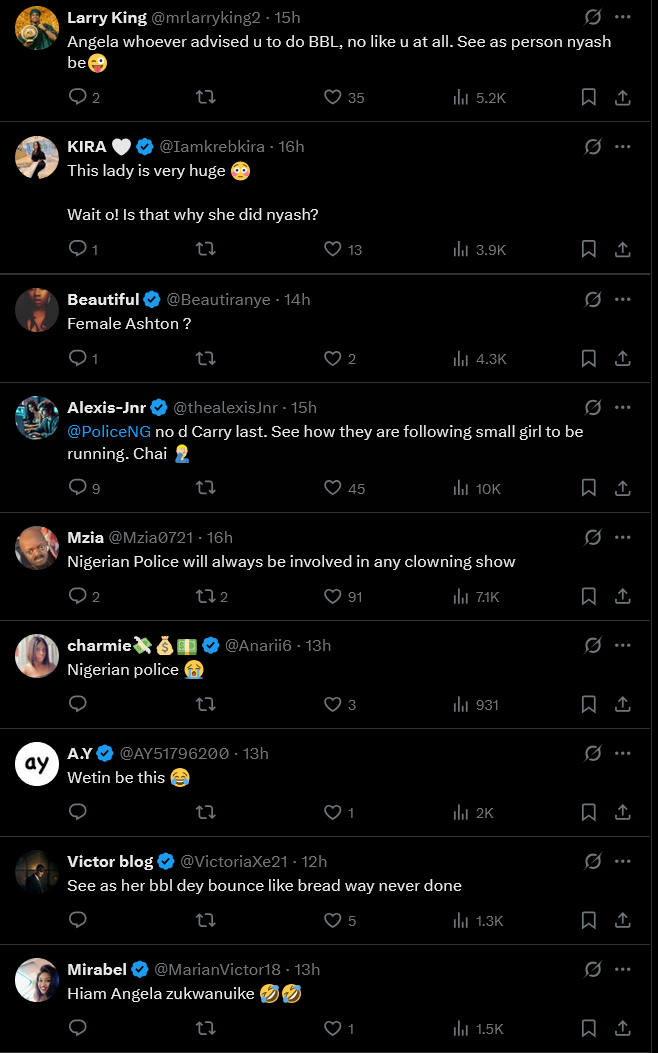Screen dimensions: 658x1053
Task: Open more menu on Alexis-Jnr's tweet
Action: pos(623,407)
